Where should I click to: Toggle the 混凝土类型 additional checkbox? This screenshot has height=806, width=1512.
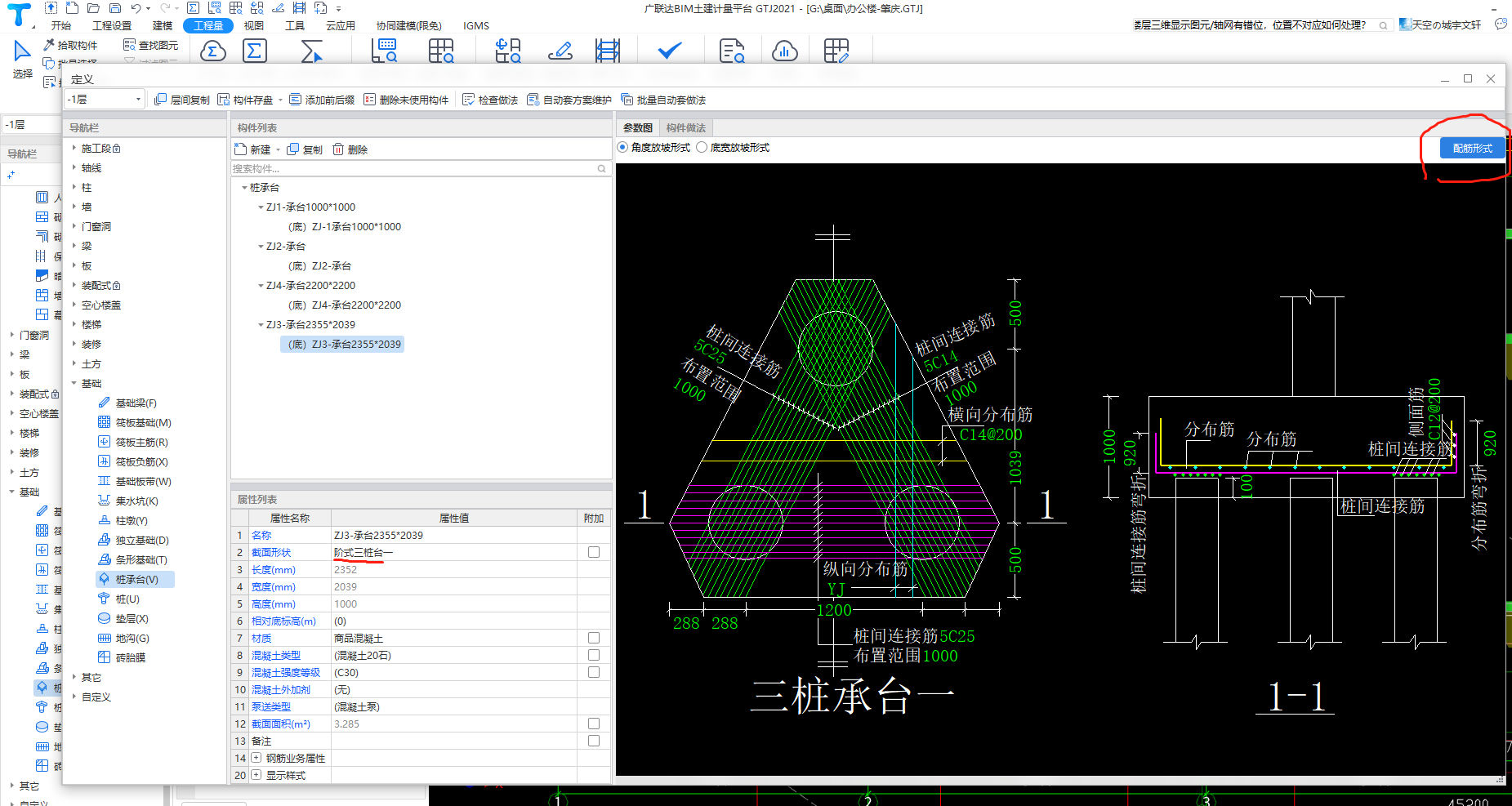[x=594, y=655]
